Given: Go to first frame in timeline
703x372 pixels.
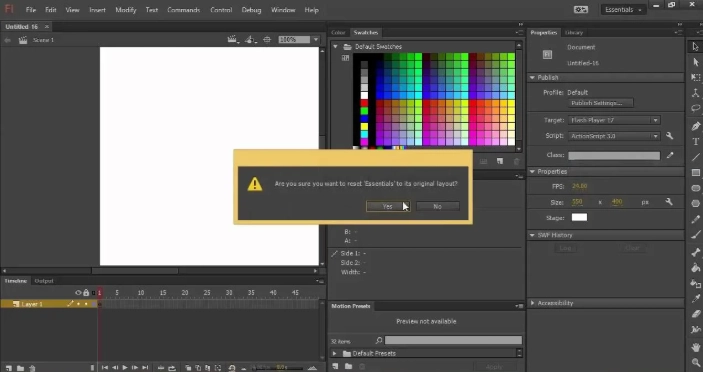Looking at the screenshot, I should [104, 368].
